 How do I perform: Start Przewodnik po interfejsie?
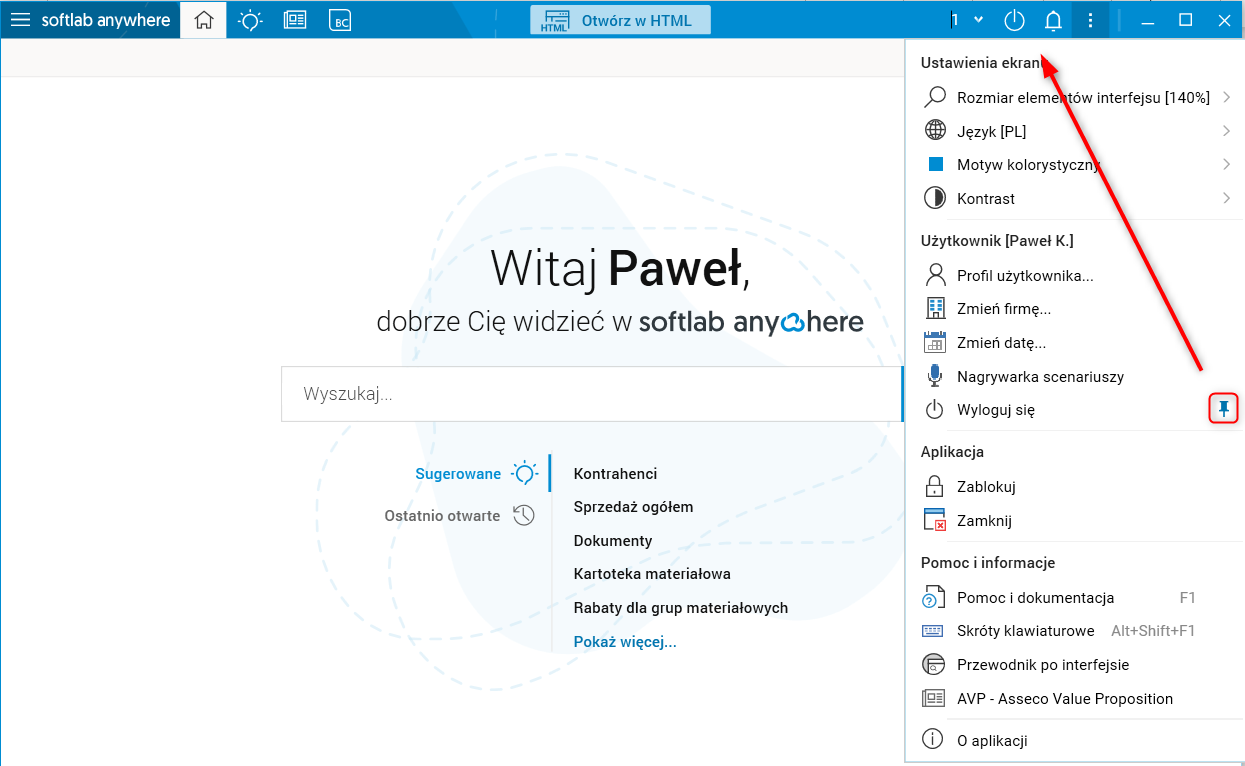(x=1043, y=665)
